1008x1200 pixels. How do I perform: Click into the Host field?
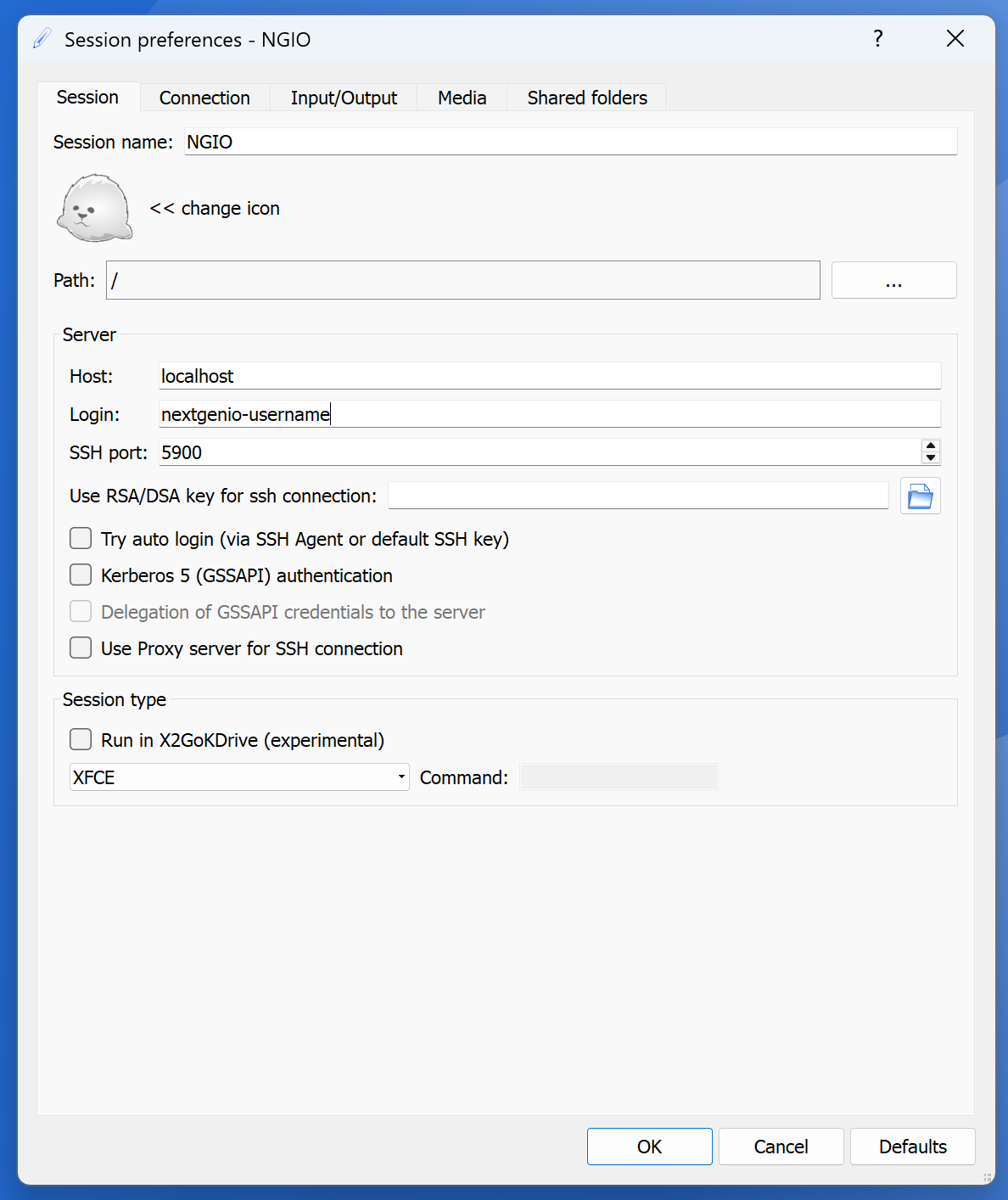[x=549, y=376]
